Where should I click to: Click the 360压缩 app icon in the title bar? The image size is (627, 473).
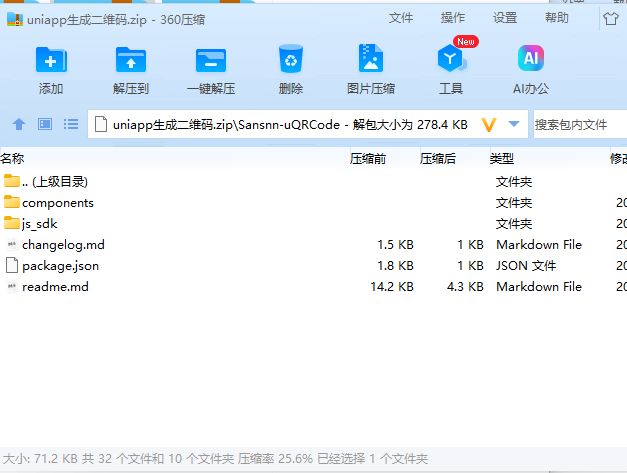pyautogui.click(x=15, y=19)
